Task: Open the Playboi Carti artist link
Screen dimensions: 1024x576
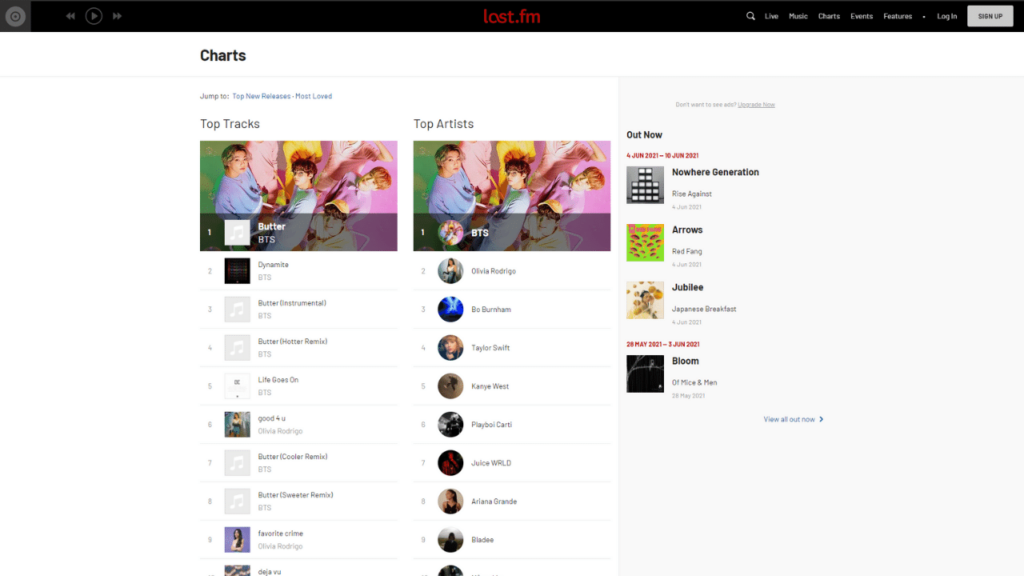Action: point(492,424)
